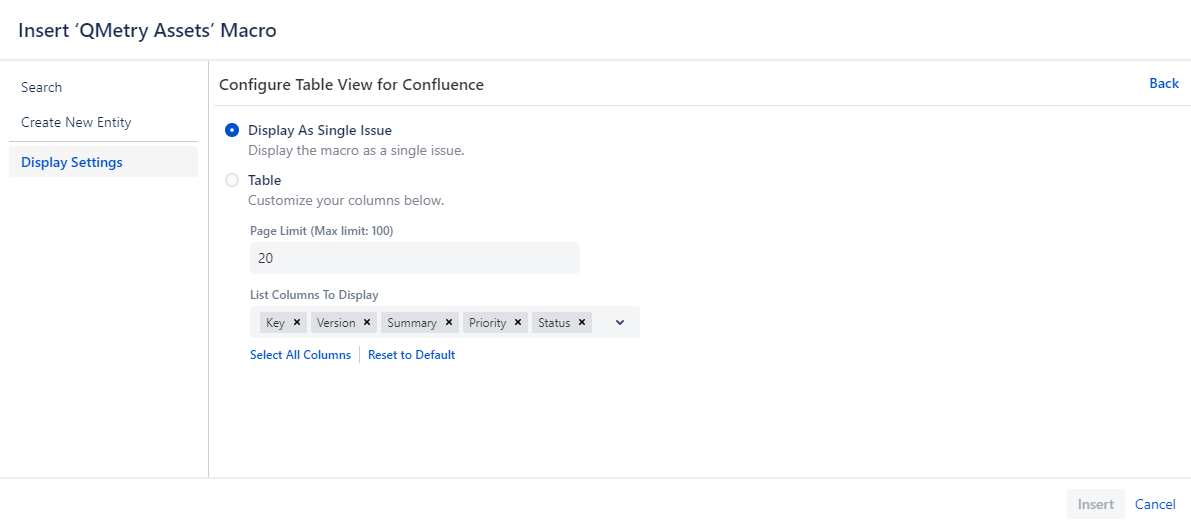
Task: Remove the Summary column tag
Action: tap(448, 323)
